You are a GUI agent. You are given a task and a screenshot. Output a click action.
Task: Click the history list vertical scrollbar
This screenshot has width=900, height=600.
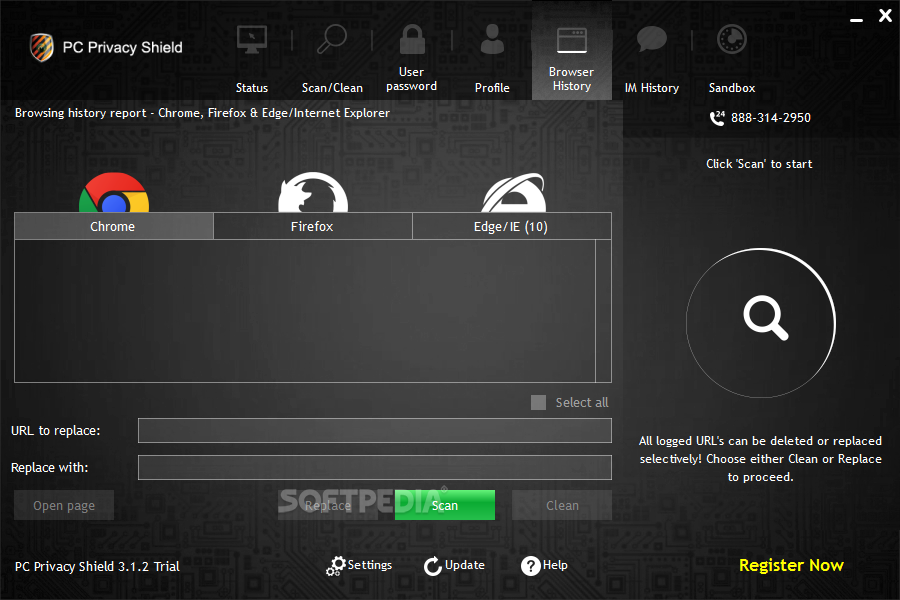[x=603, y=311]
